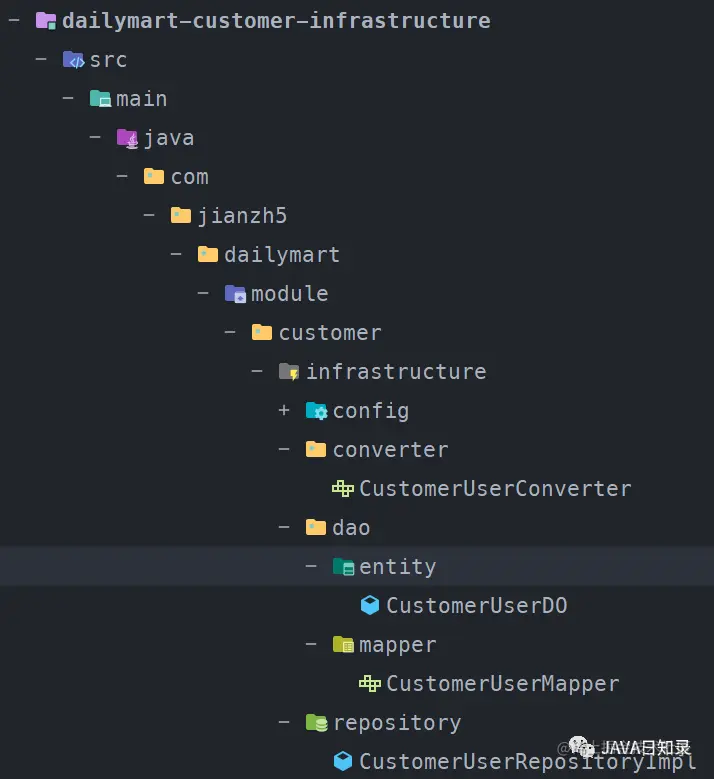Click the repository database folder icon
714x779 pixels.
click(317, 723)
